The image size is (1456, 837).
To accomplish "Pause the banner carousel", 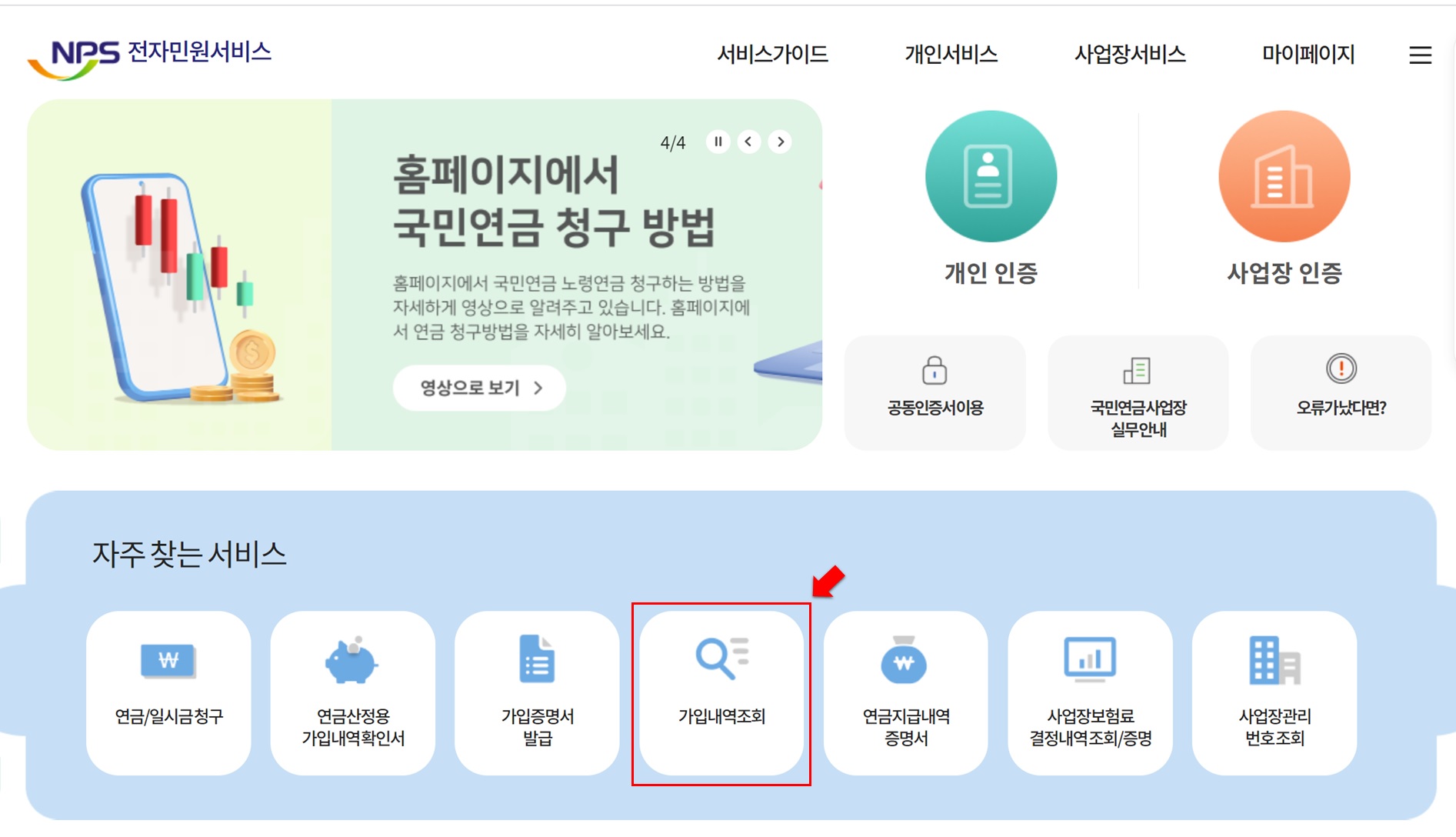I will pyautogui.click(x=718, y=142).
